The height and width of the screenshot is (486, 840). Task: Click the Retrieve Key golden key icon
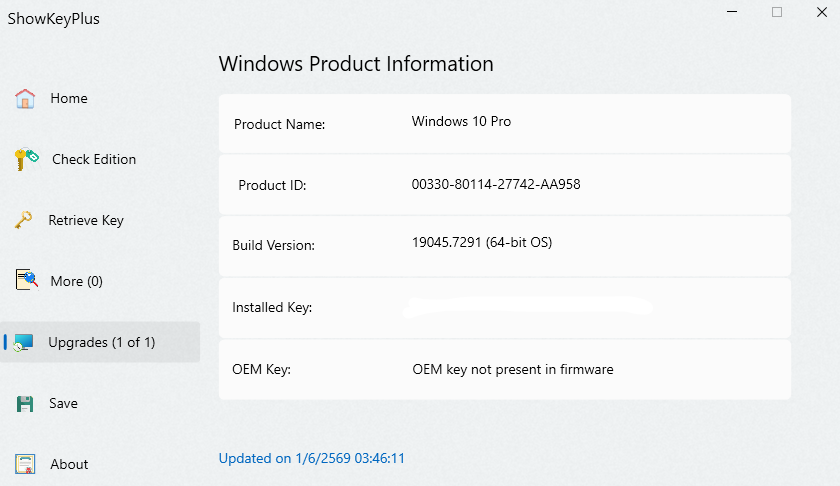[24, 220]
